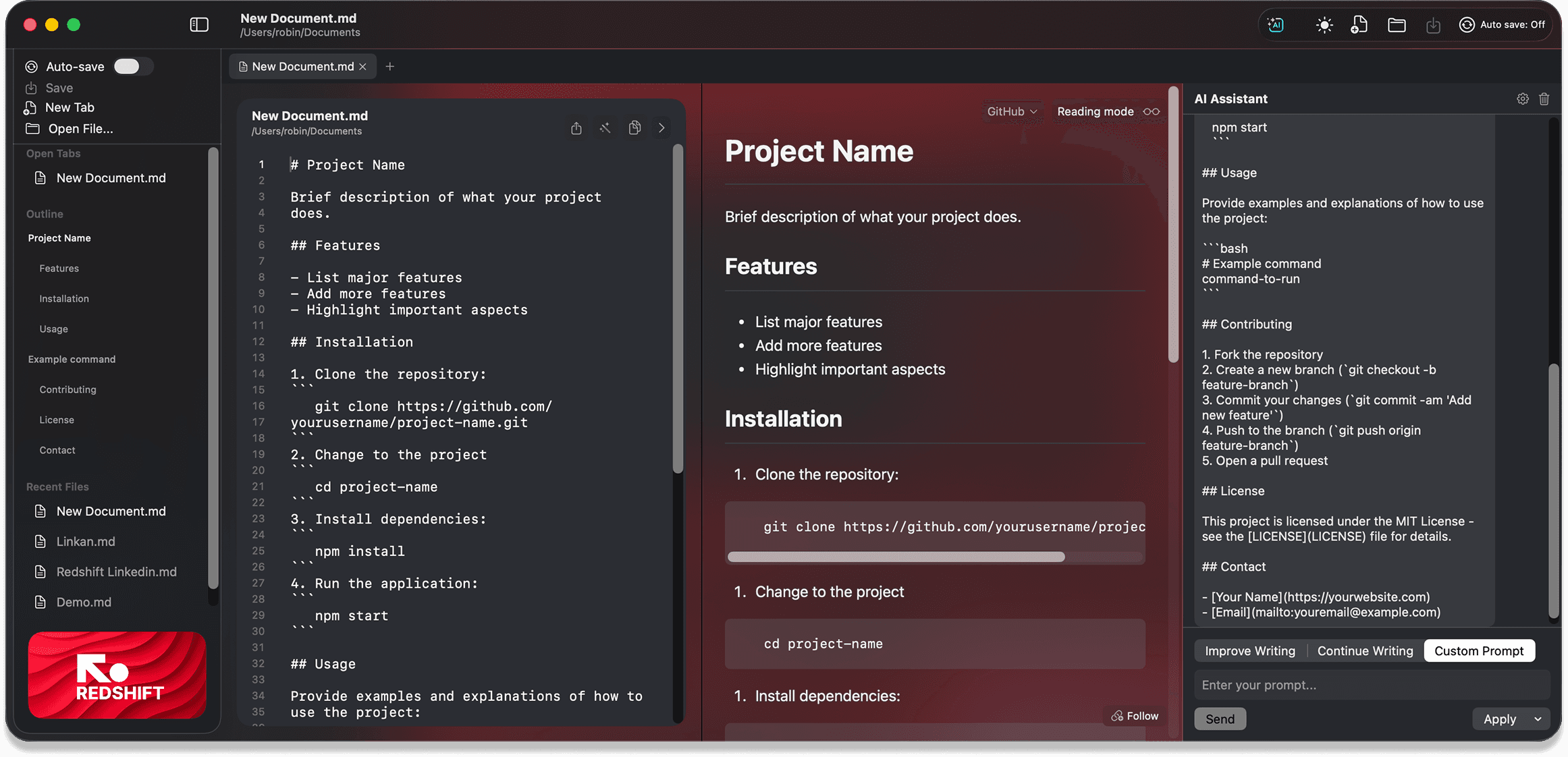The width and height of the screenshot is (1568, 757).
Task: Switch to the Improve Writing tab
Action: 1249,650
